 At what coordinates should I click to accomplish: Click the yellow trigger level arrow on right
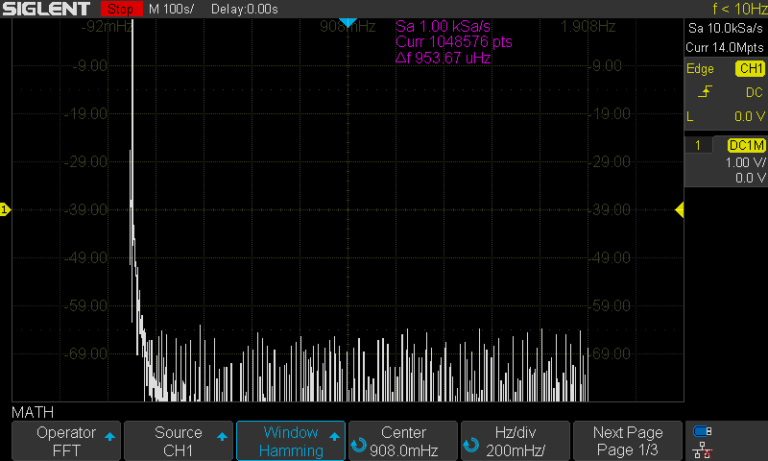click(x=679, y=210)
